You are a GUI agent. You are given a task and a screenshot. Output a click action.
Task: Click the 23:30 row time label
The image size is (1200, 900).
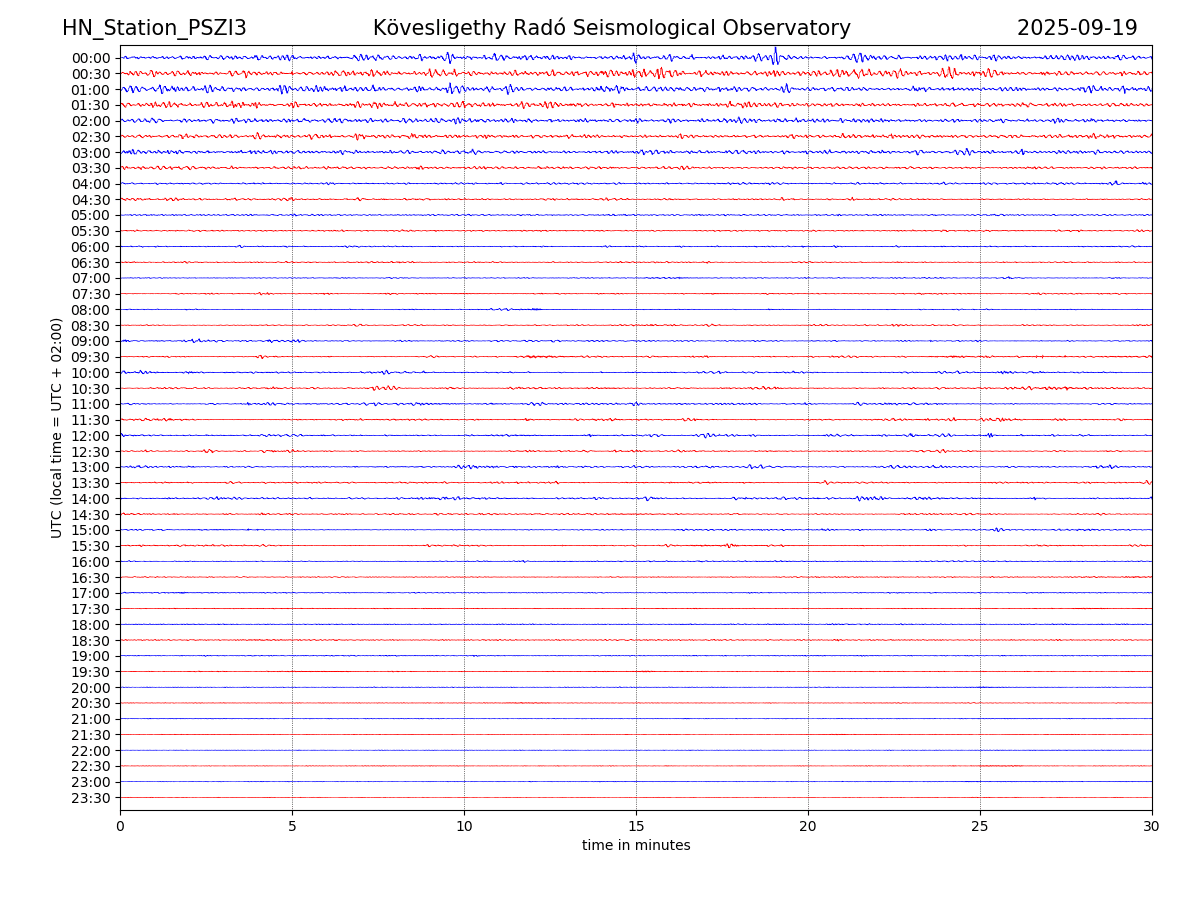(x=91, y=798)
